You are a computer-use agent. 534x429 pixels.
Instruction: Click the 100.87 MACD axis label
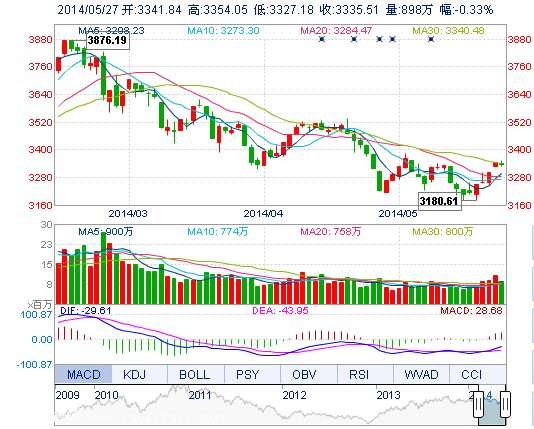click(36, 314)
